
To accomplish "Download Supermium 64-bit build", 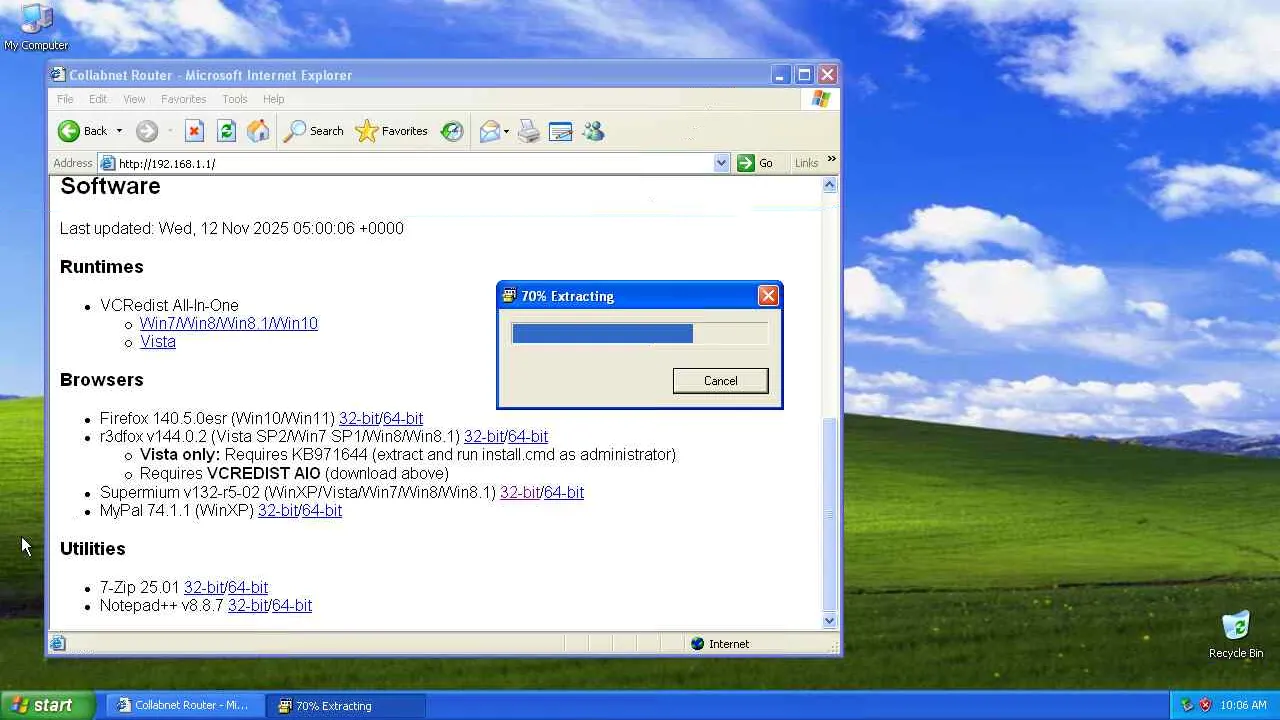I will (564, 493).
